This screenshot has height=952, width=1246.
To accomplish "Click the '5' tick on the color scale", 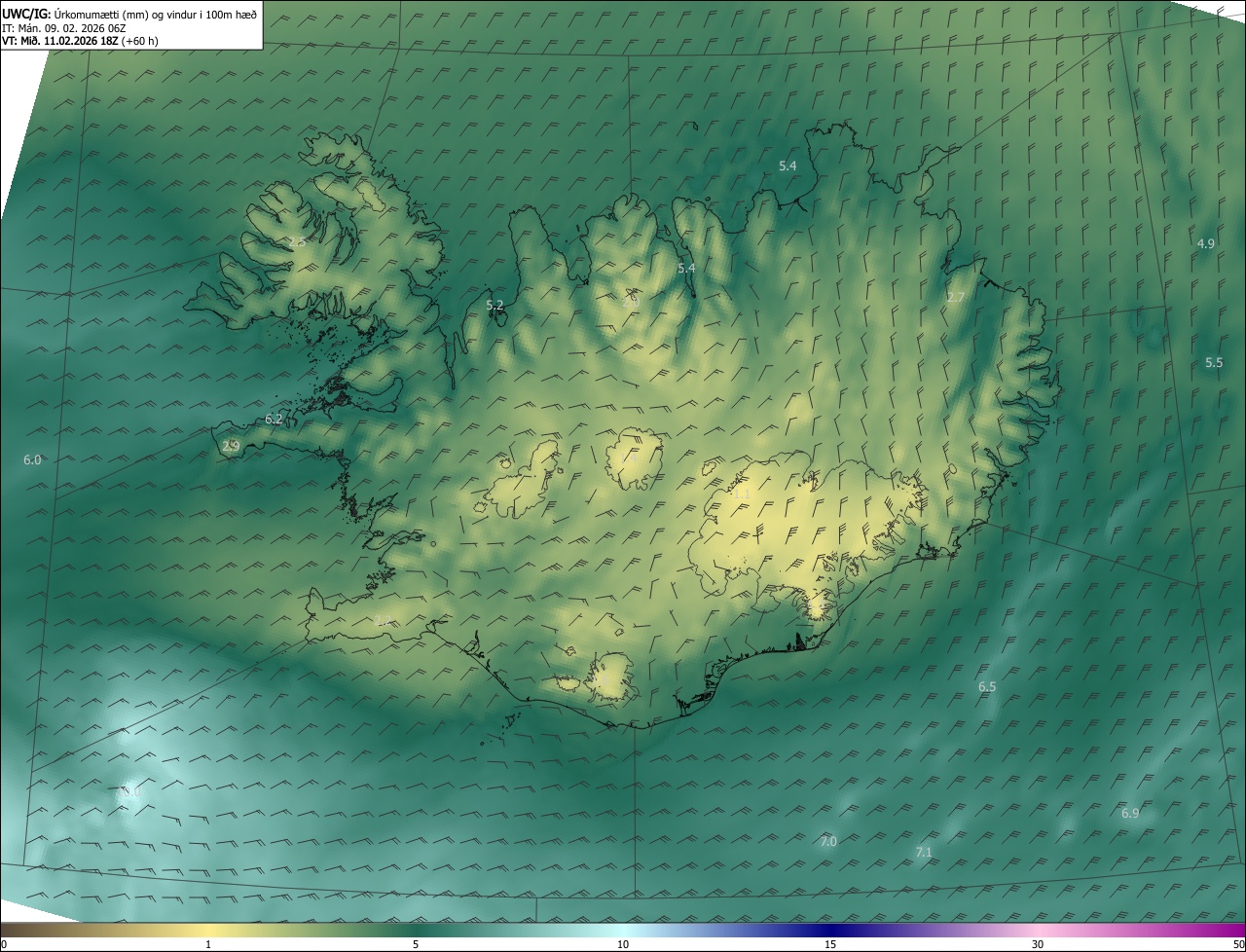I will [x=416, y=944].
